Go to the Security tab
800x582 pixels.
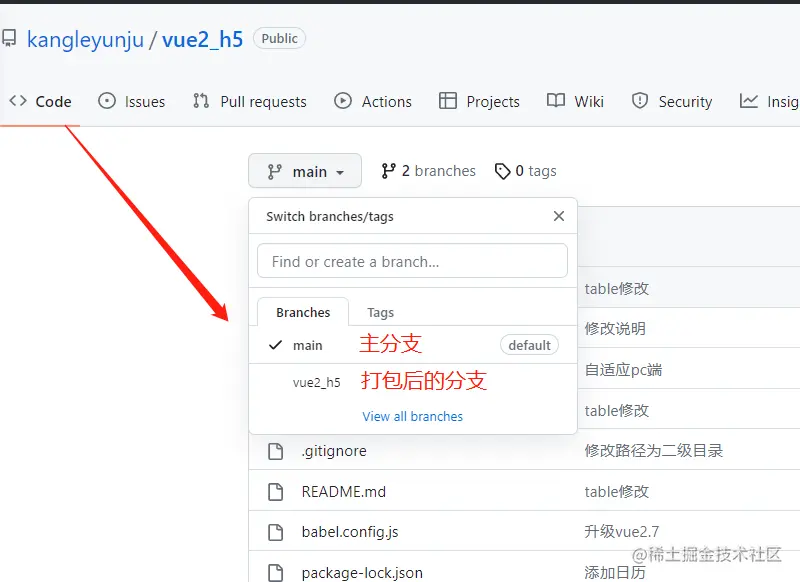(x=671, y=102)
